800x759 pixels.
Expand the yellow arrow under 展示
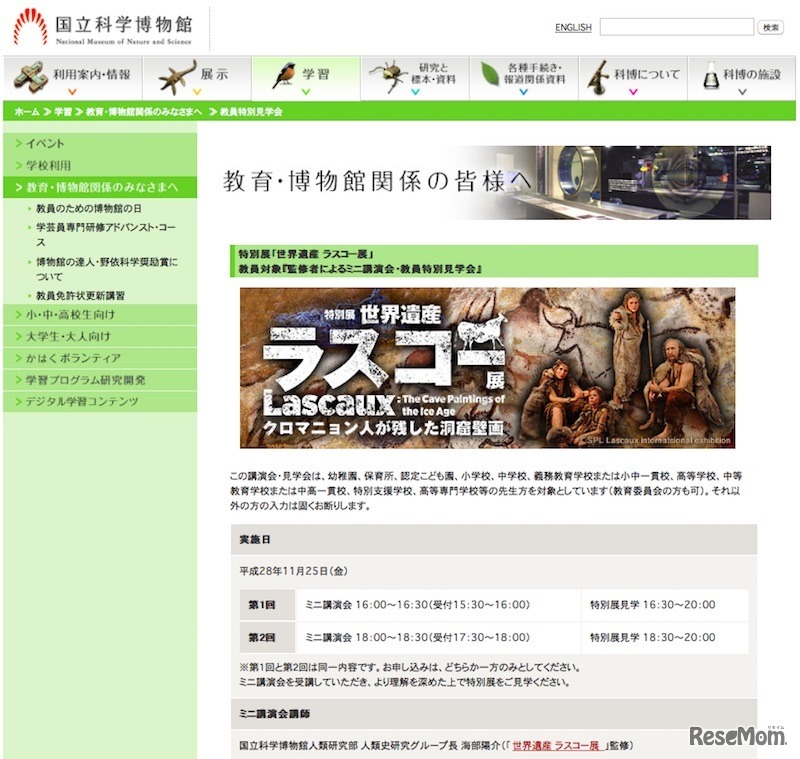197,92
